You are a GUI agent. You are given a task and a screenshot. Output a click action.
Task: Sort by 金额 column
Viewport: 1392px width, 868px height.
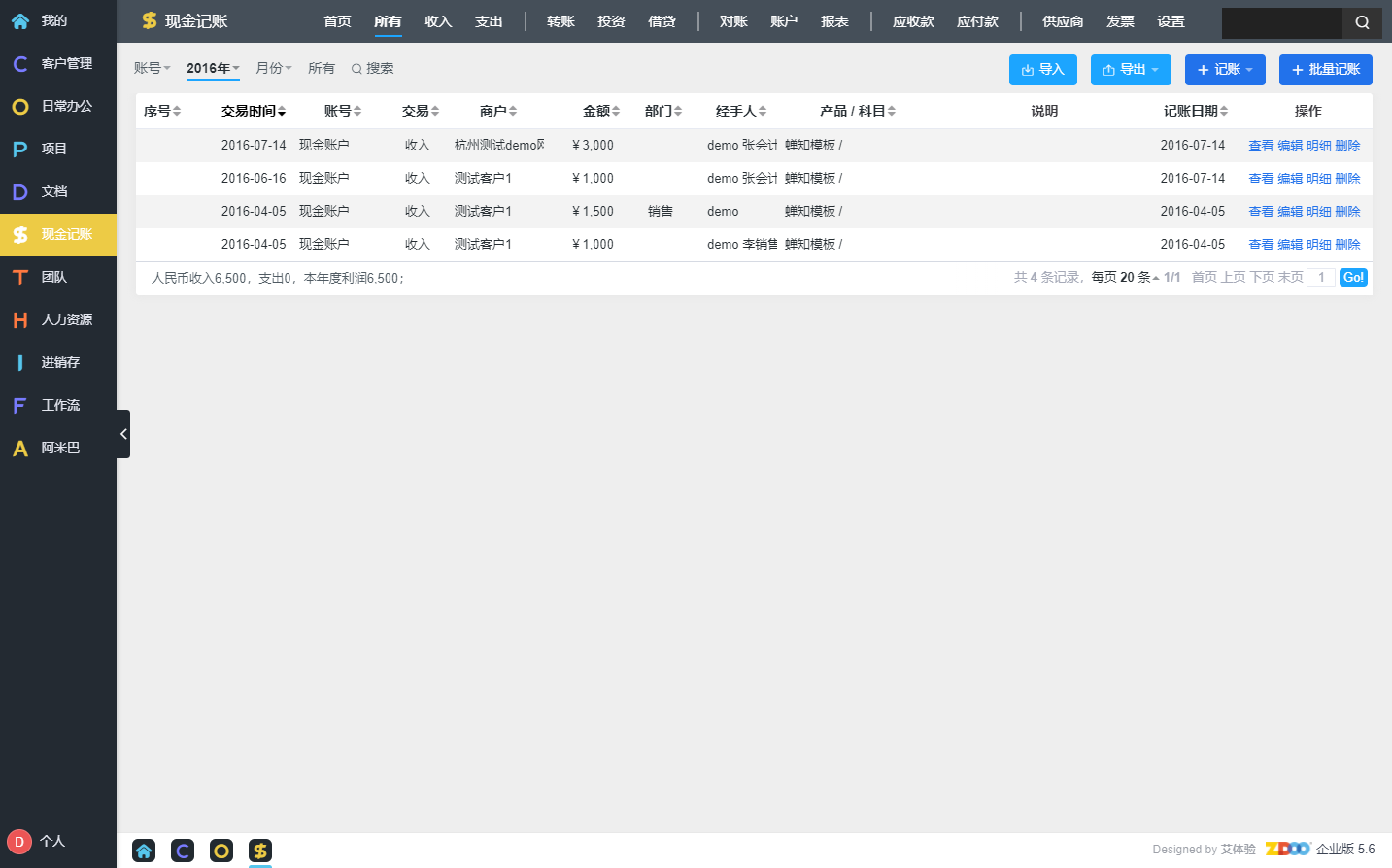pos(601,111)
